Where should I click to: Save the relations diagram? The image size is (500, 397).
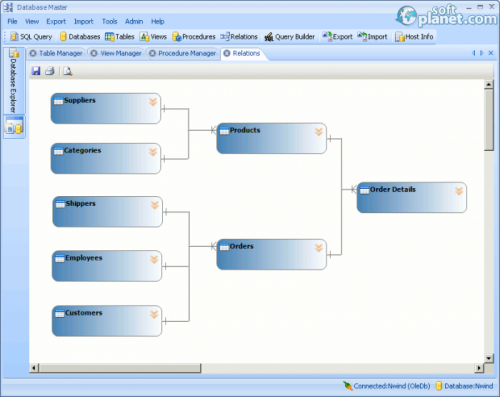tap(36, 71)
